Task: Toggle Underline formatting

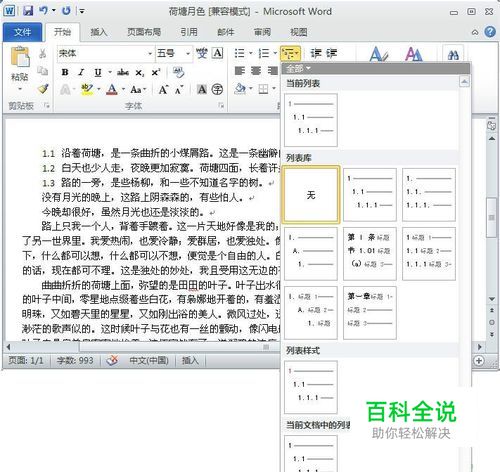Action: [x=98, y=72]
